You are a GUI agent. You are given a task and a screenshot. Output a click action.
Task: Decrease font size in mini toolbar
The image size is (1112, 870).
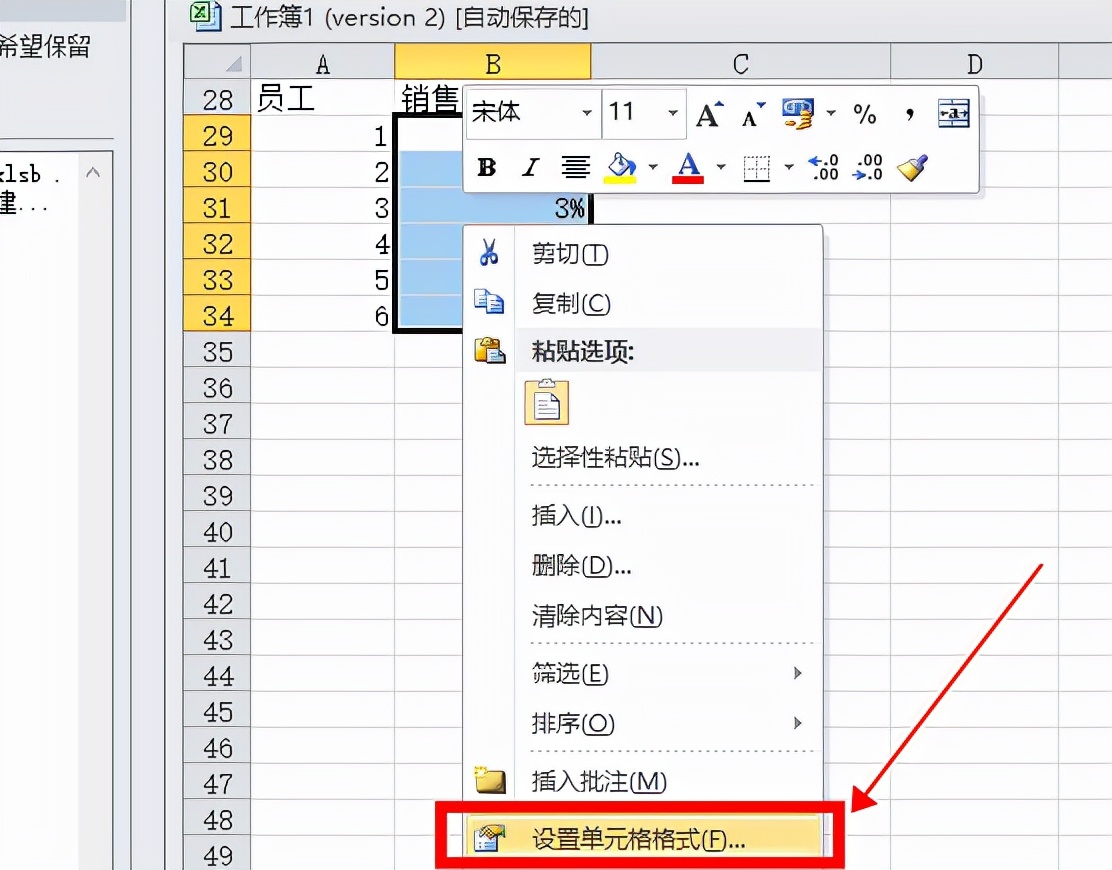(x=753, y=113)
